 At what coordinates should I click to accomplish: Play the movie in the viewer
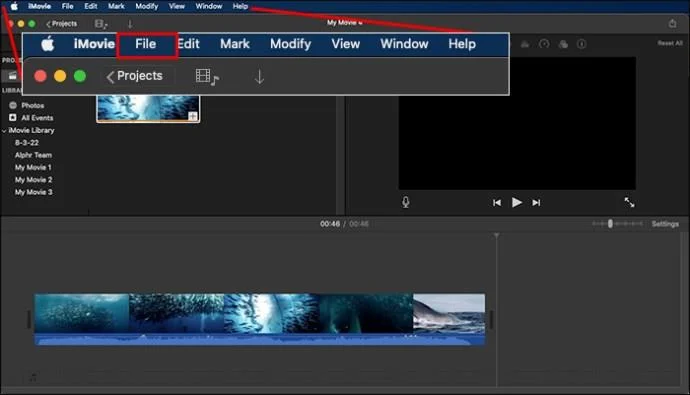point(517,202)
